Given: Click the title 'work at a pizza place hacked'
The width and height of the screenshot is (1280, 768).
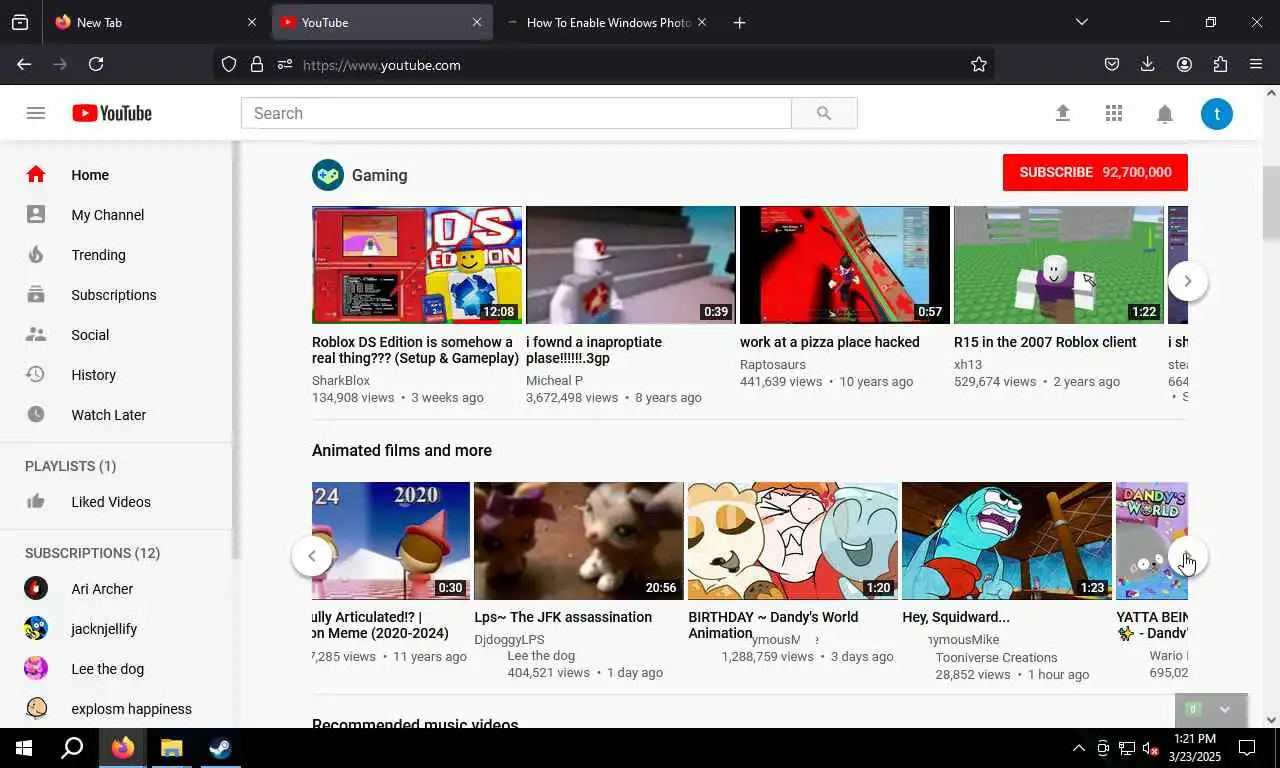Looking at the screenshot, I should 830,342.
